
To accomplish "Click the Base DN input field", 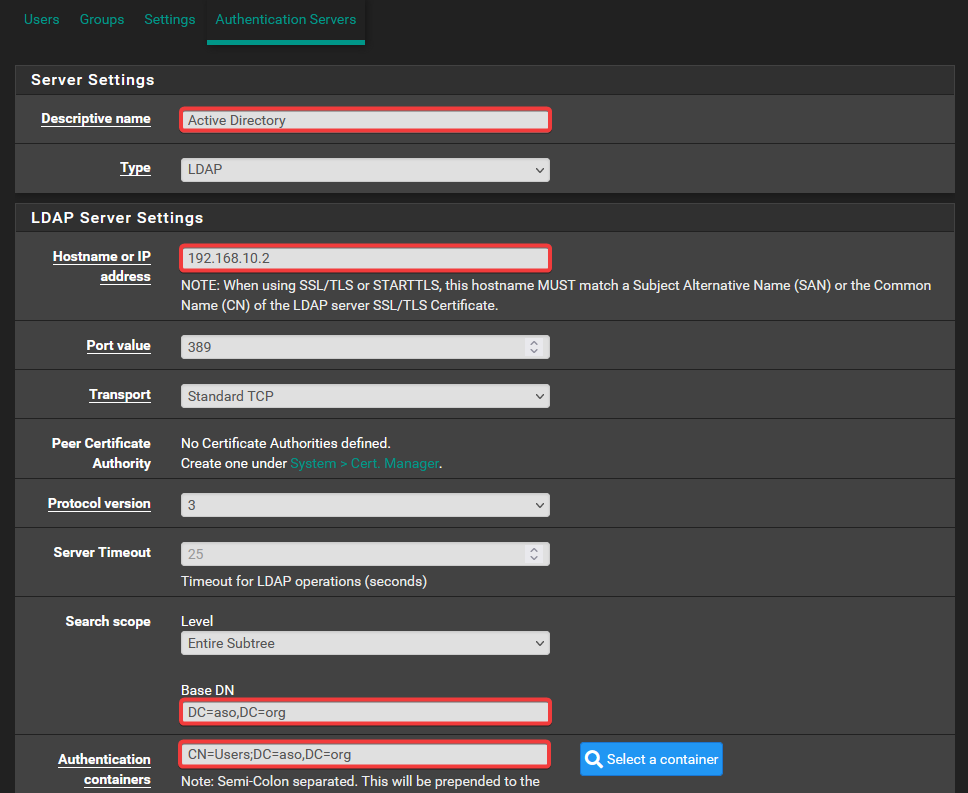I will click(x=365, y=712).
